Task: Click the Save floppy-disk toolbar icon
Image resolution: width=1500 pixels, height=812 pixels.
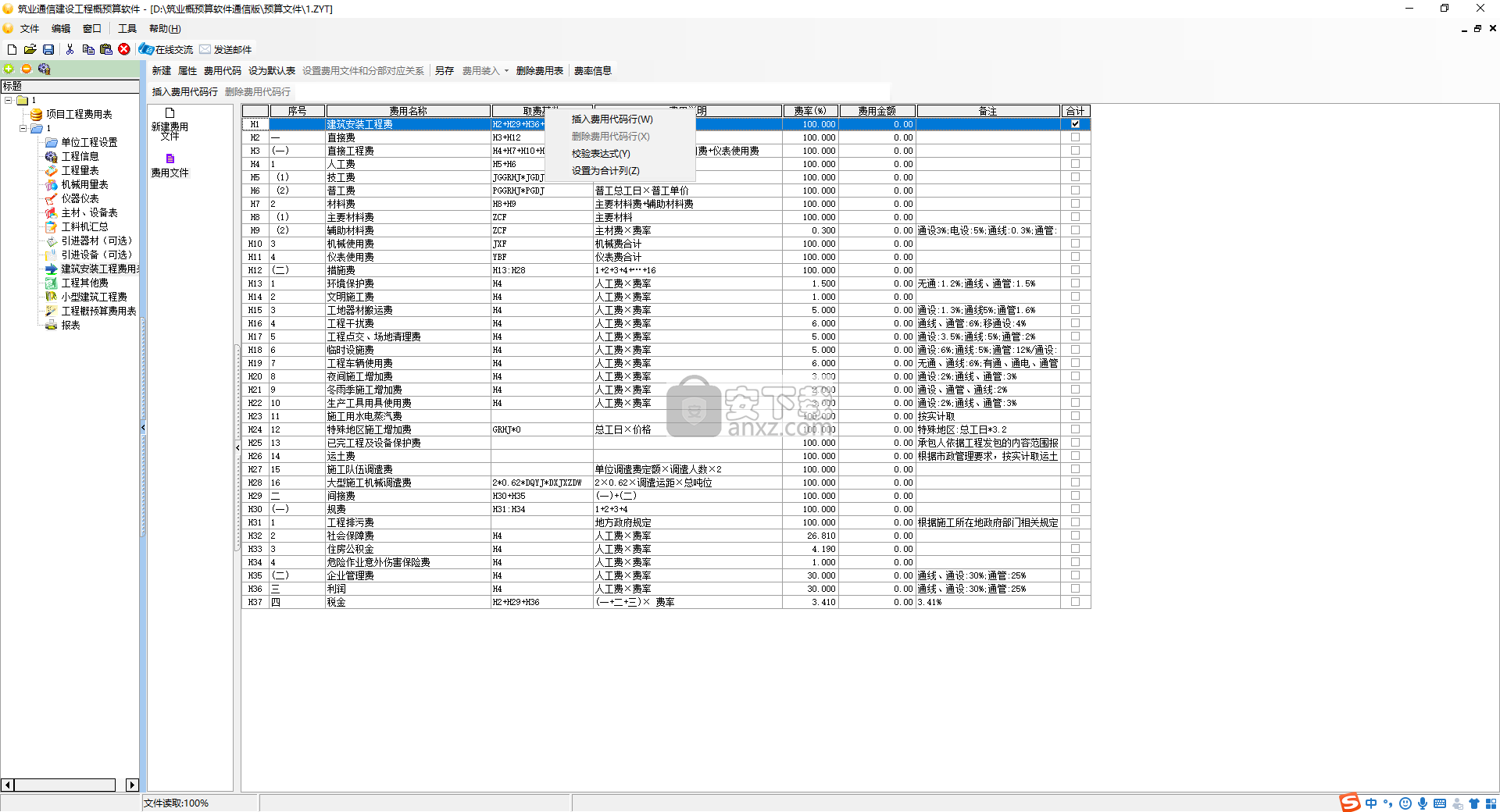Action: tap(48, 49)
